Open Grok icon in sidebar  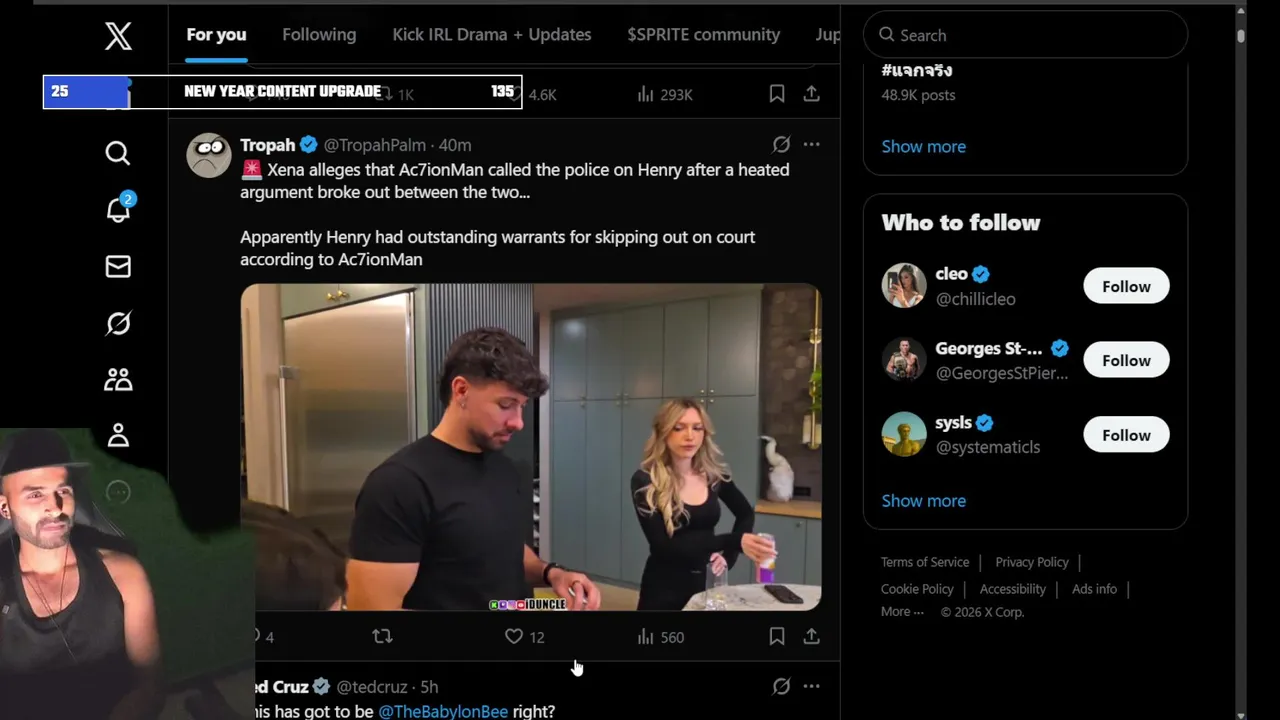tap(118, 323)
